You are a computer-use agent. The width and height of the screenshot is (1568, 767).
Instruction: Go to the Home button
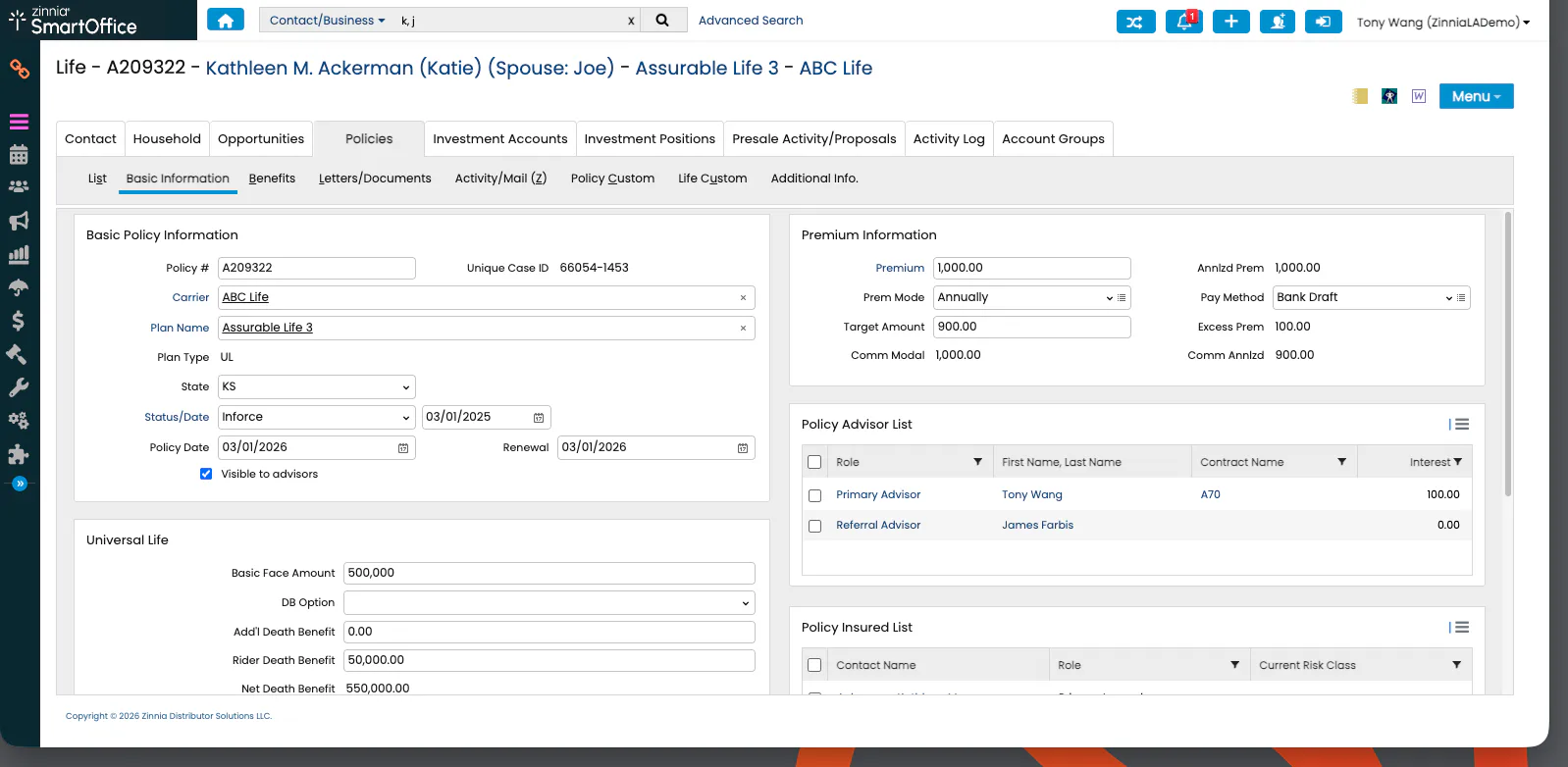(x=226, y=21)
